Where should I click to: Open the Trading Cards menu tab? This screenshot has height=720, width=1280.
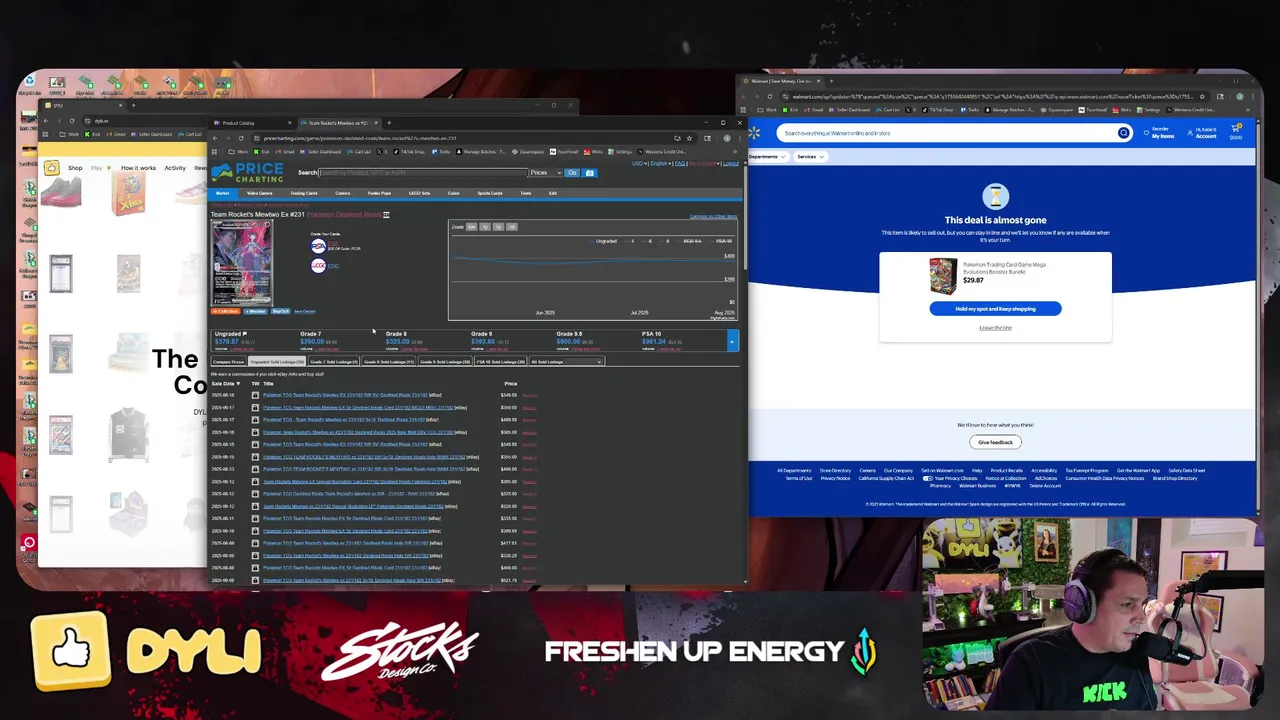[x=304, y=193]
